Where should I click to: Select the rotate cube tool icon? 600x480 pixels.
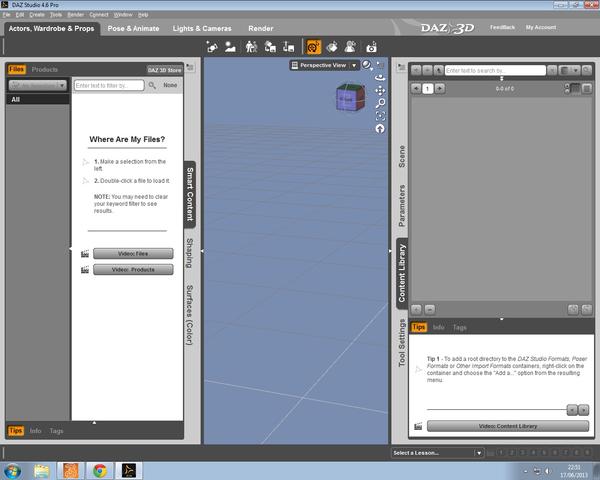point(332,47)
